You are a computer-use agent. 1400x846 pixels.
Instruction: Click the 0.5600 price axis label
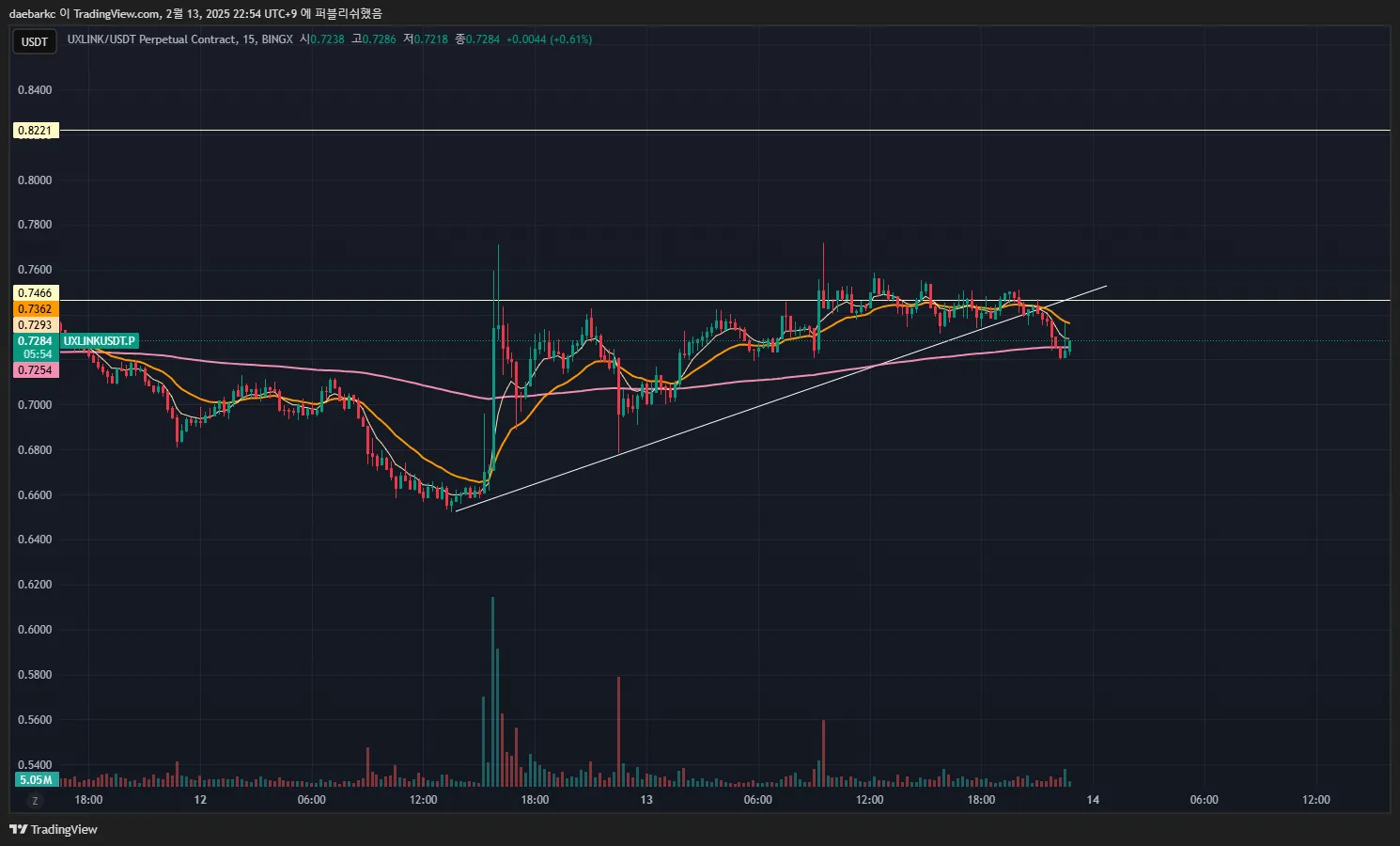[x=35, y=720]
